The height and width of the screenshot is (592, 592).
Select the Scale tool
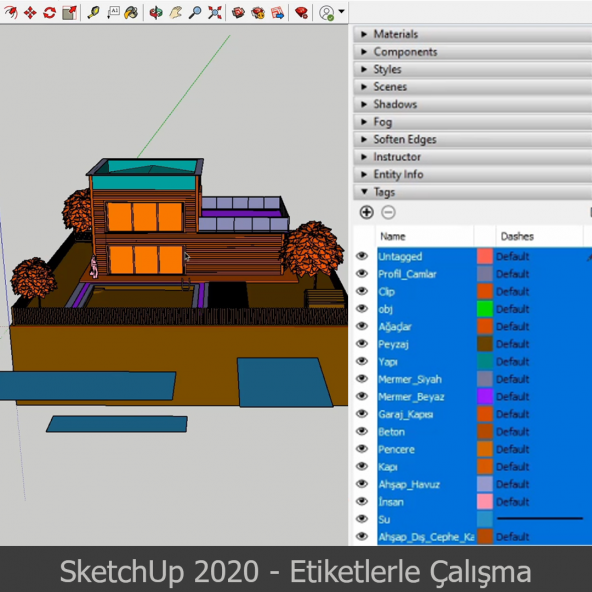[x=69, y=13]
